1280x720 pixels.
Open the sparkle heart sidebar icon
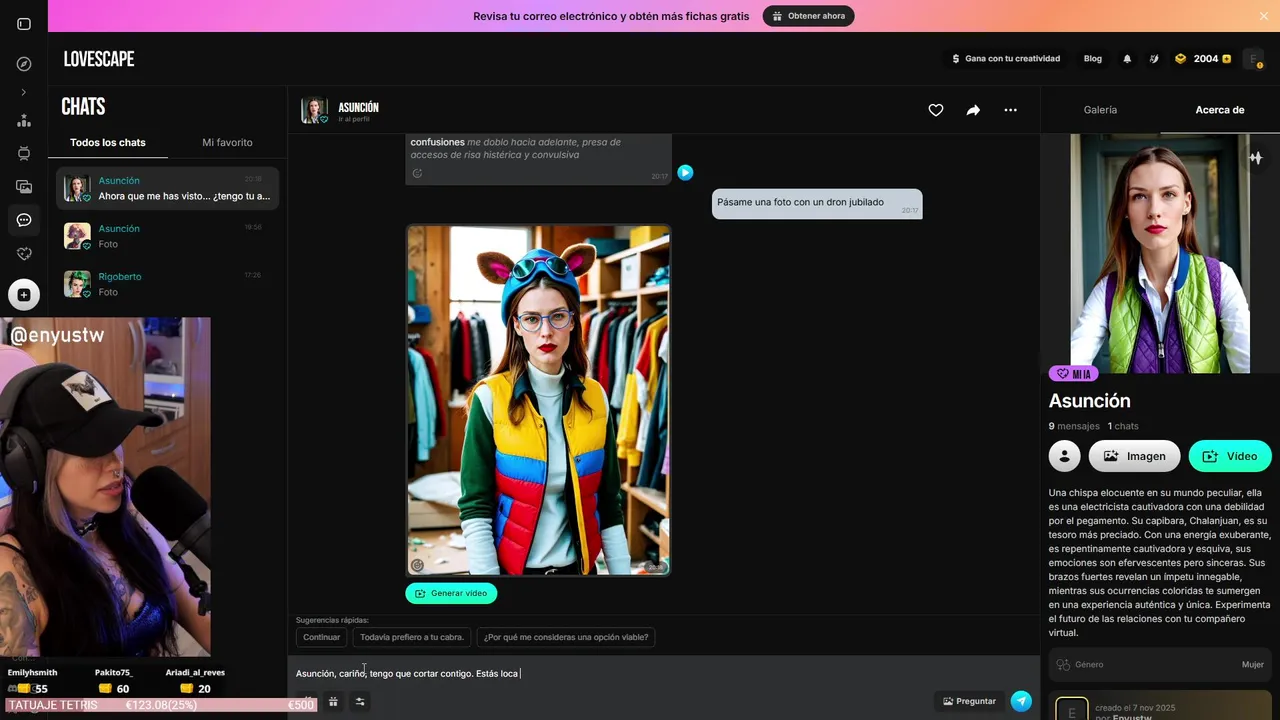point(24,254)
